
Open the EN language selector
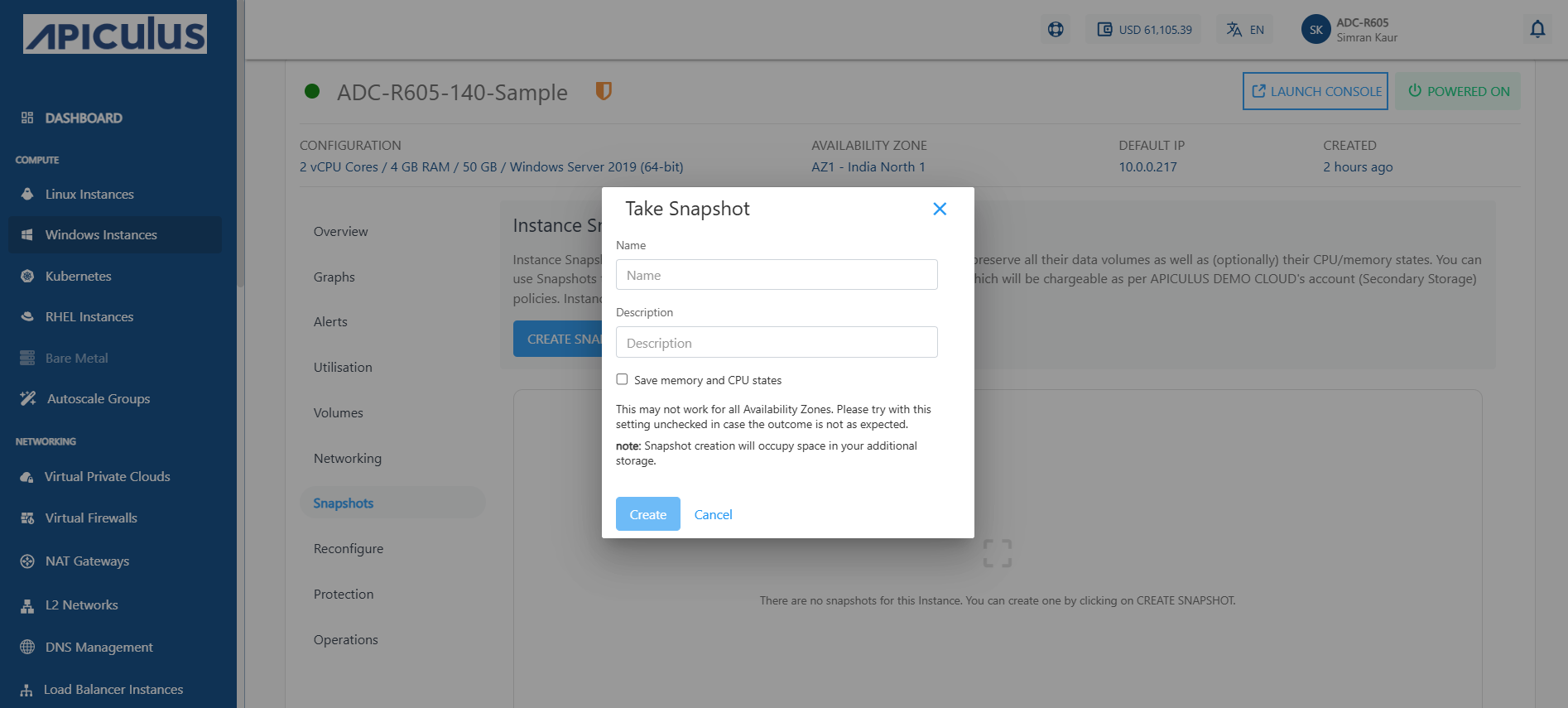coord(1245,30)
